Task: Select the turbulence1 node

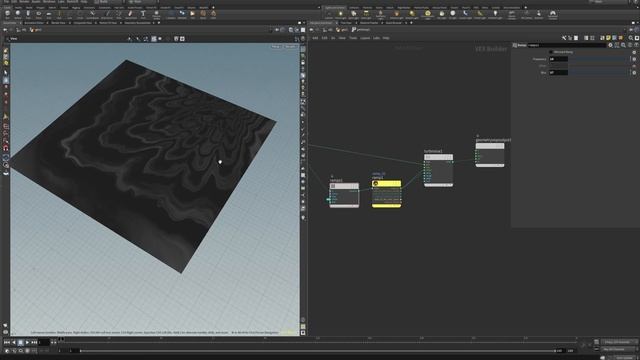Action: point(438,170)
